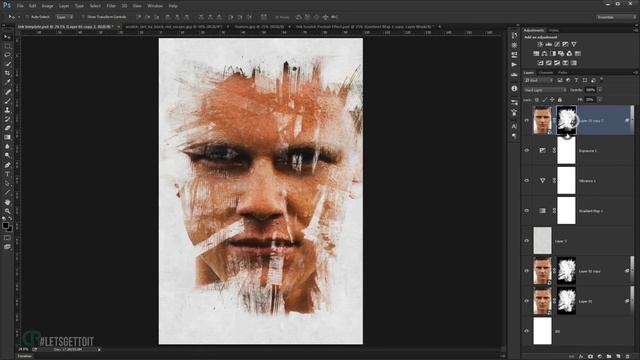Hide the Gradient Map 1 layer

click(527, 211)
